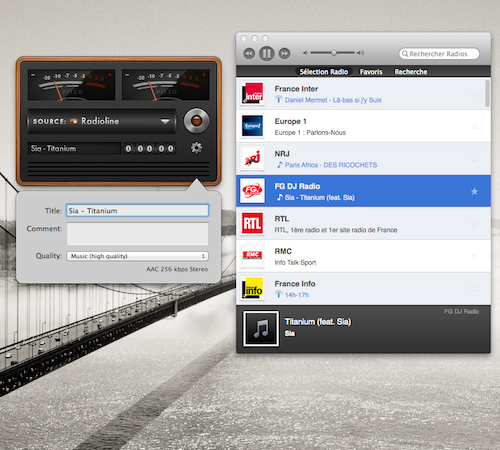Click the NRJ station logo
Screen dimensions: 500x450
(252, 158)
